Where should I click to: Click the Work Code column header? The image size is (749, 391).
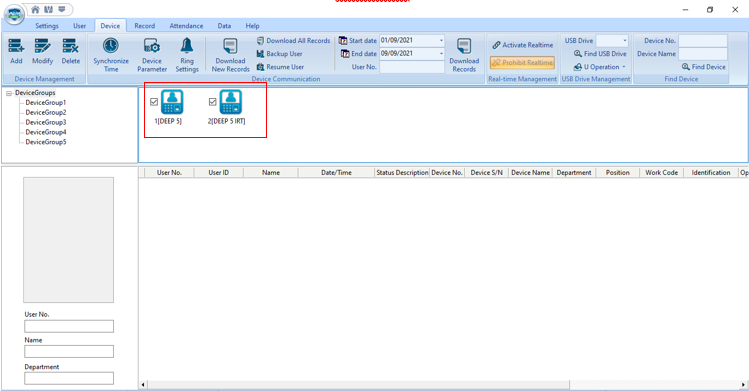click(662, 173)
